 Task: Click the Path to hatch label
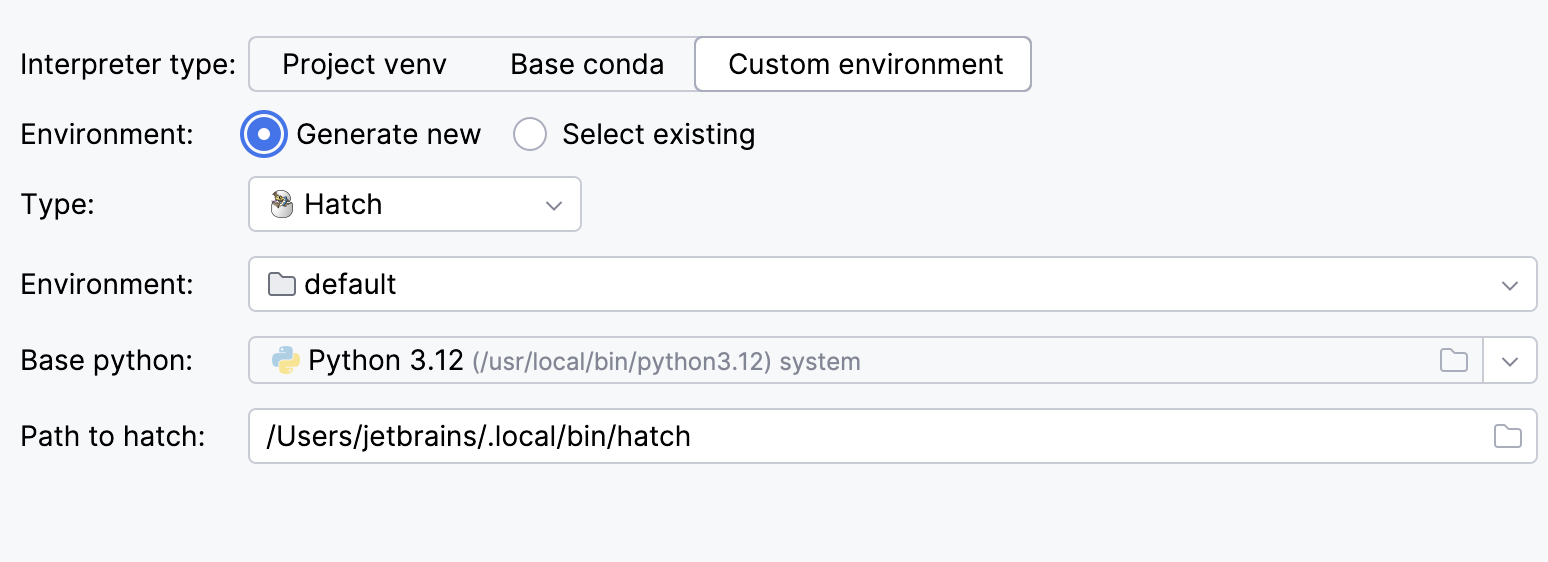coord(112,436)
